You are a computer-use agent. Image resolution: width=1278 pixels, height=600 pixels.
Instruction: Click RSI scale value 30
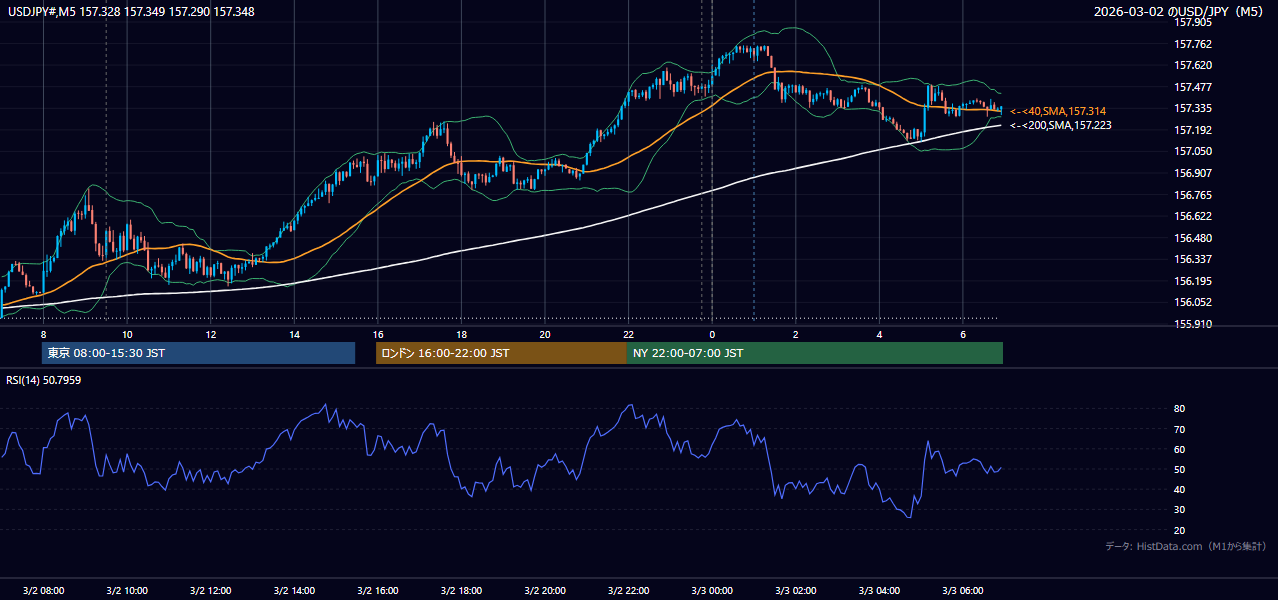tap(1180, 510)
